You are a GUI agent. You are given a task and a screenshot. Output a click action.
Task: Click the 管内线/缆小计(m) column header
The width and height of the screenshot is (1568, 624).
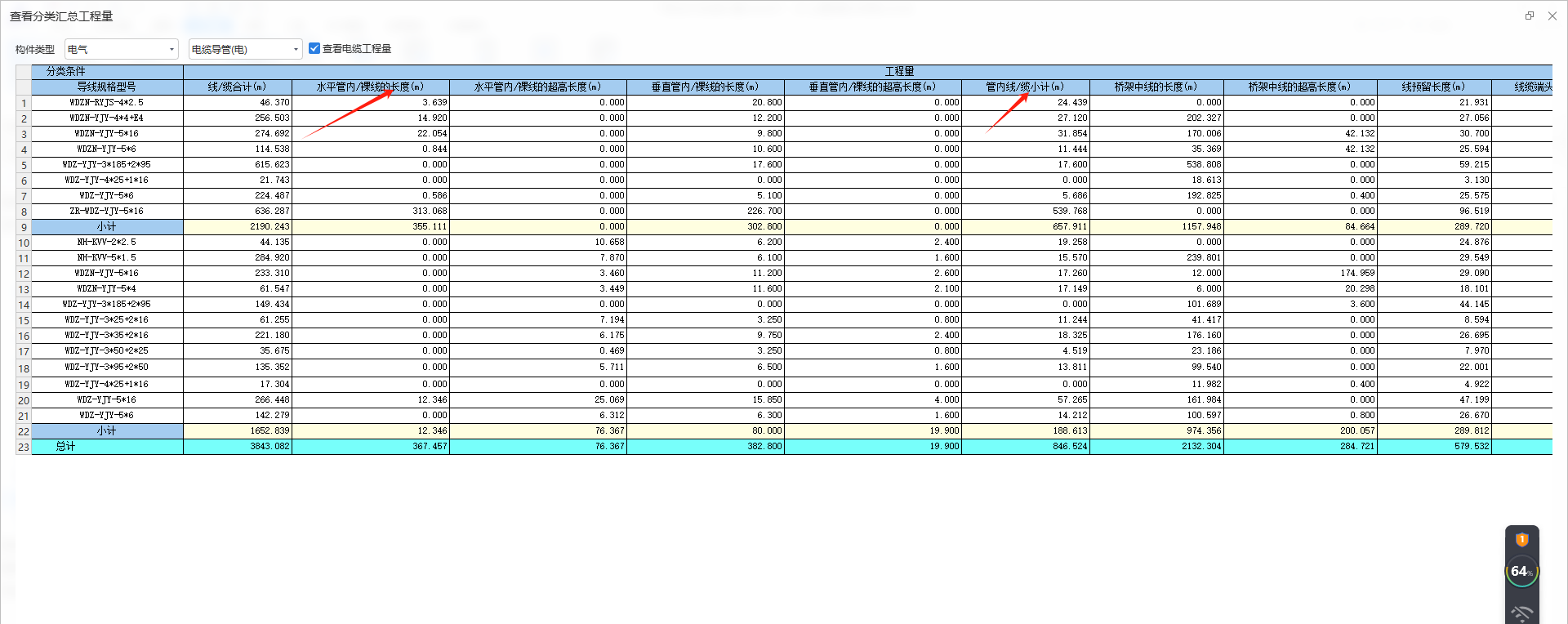1026,87
